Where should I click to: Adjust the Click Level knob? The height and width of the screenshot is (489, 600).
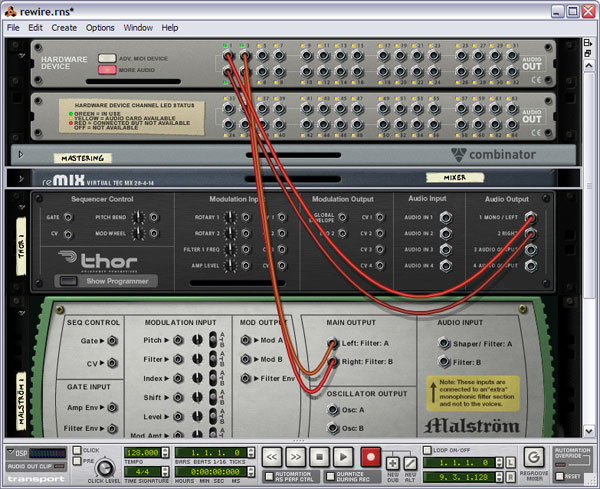104,467
